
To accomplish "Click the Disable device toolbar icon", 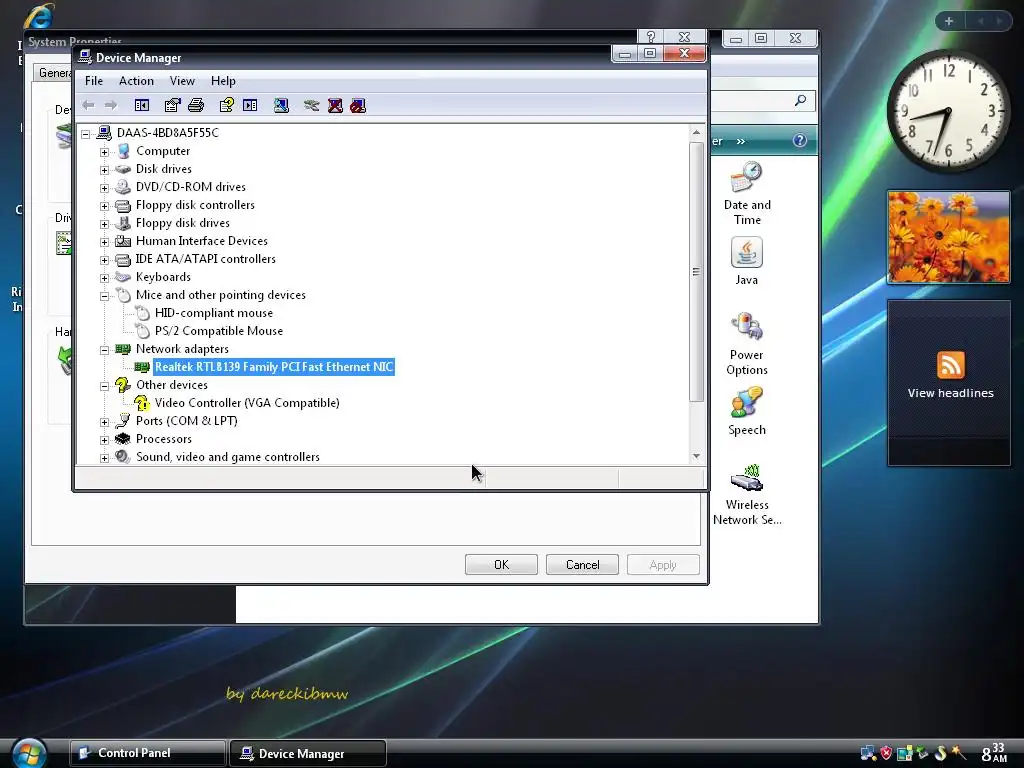I will tap(358, 105).
